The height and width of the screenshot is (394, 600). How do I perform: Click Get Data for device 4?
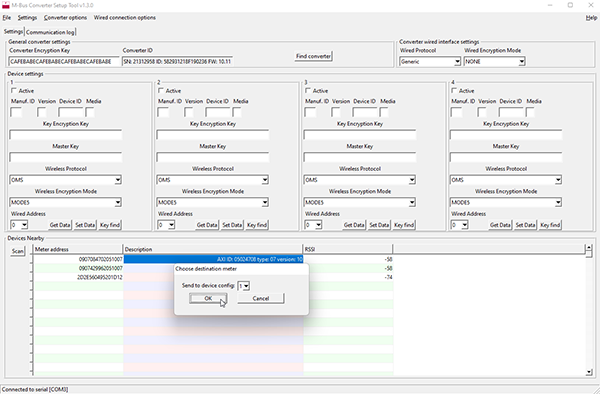pyautogui.click(x=500, y=225)
